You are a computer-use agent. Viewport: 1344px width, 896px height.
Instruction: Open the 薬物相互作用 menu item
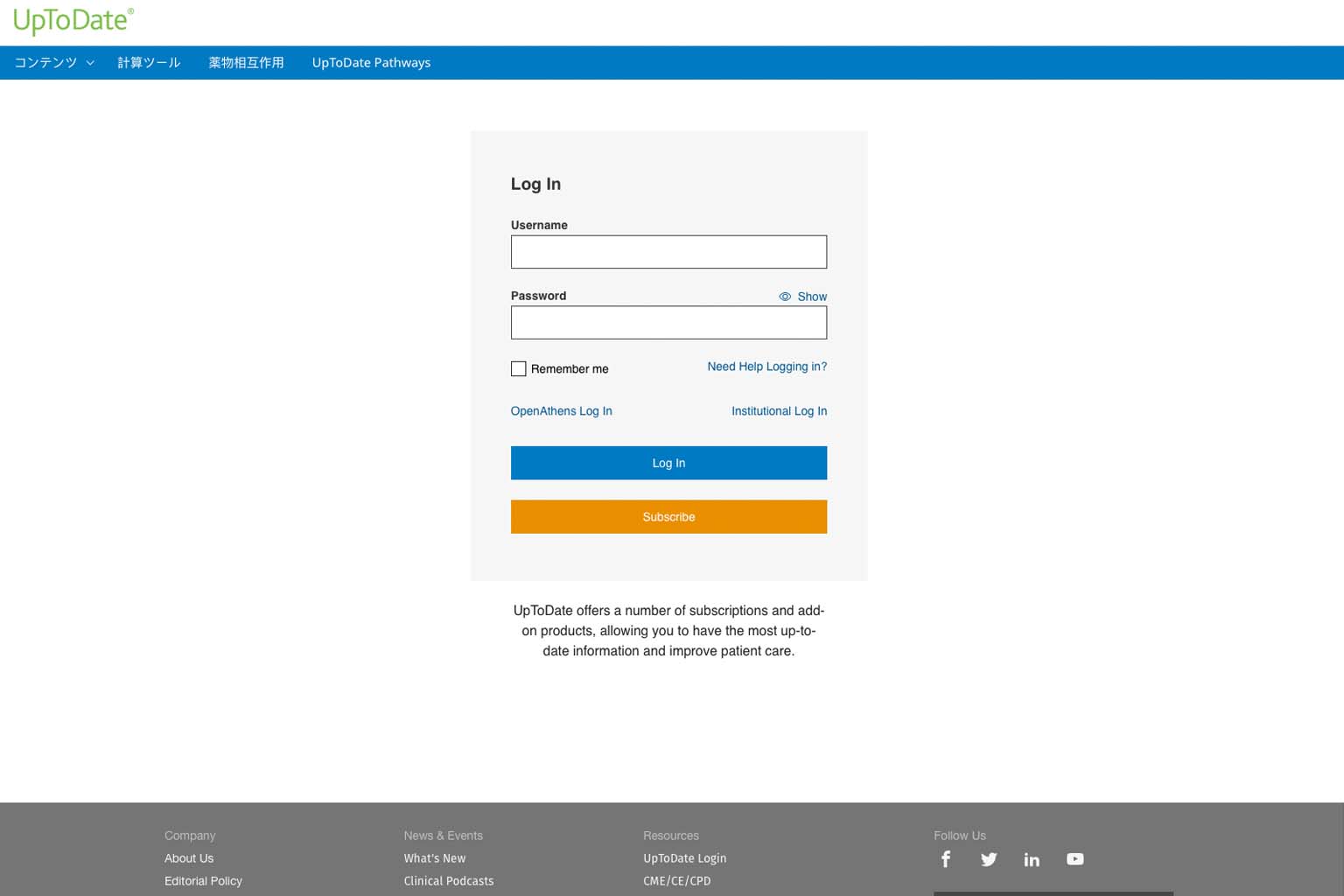246,63
